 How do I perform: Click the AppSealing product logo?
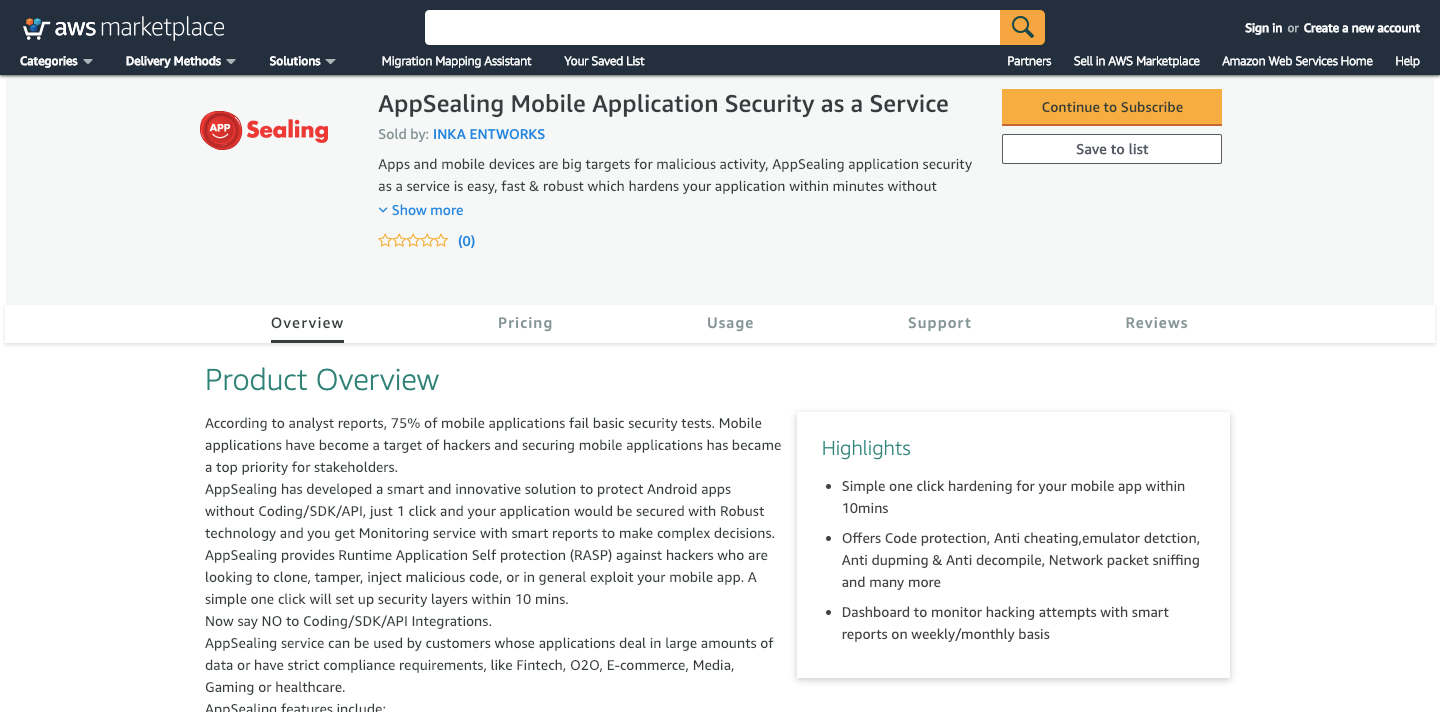[x=264, y=130]
